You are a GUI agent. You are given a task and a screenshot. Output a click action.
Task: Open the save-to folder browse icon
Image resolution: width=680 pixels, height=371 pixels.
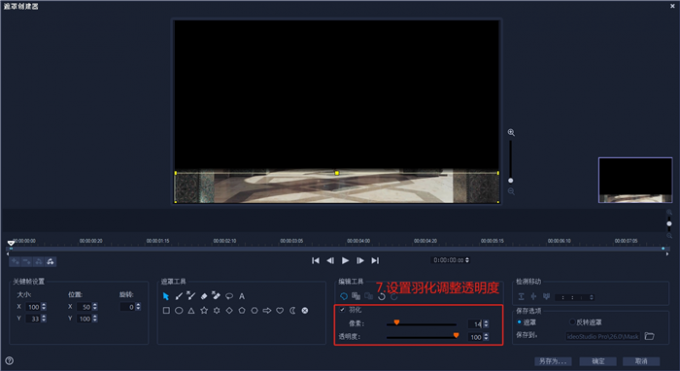click(649, 336)
